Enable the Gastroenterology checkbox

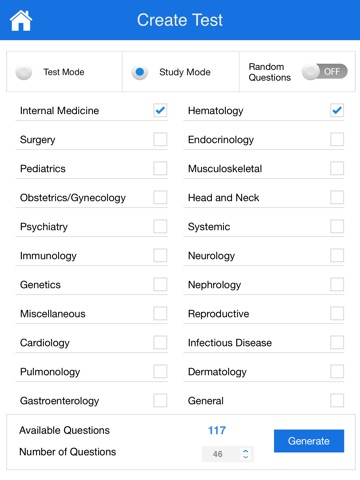click(x=160, y=400)
